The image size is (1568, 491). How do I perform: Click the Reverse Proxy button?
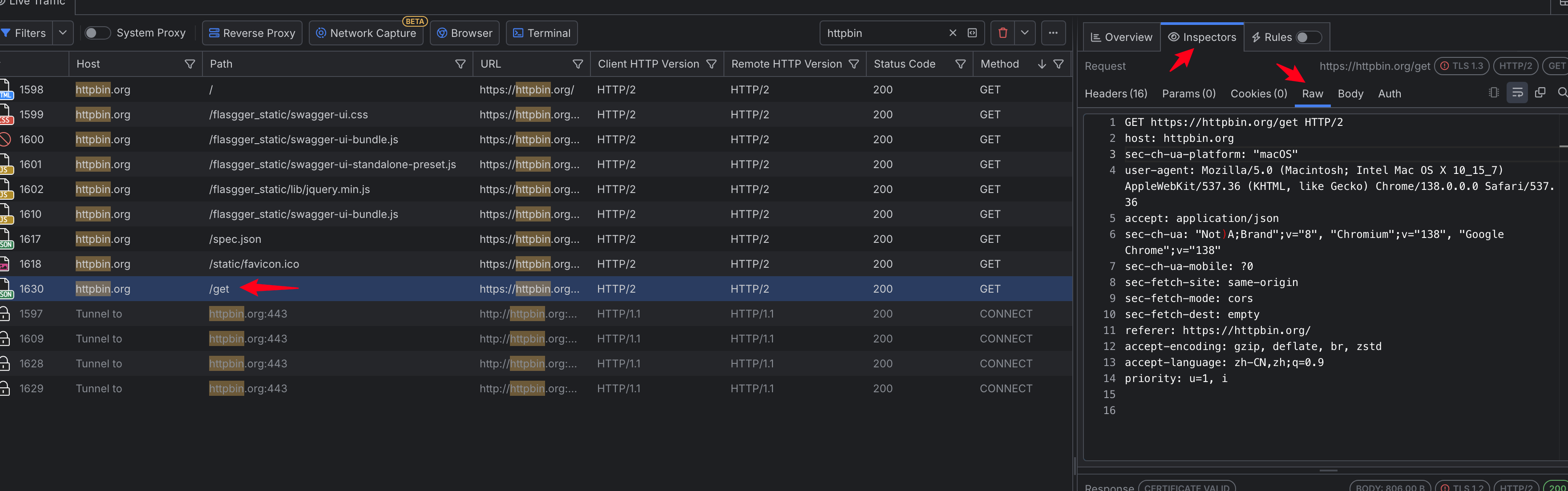click(x=252, y=33)
